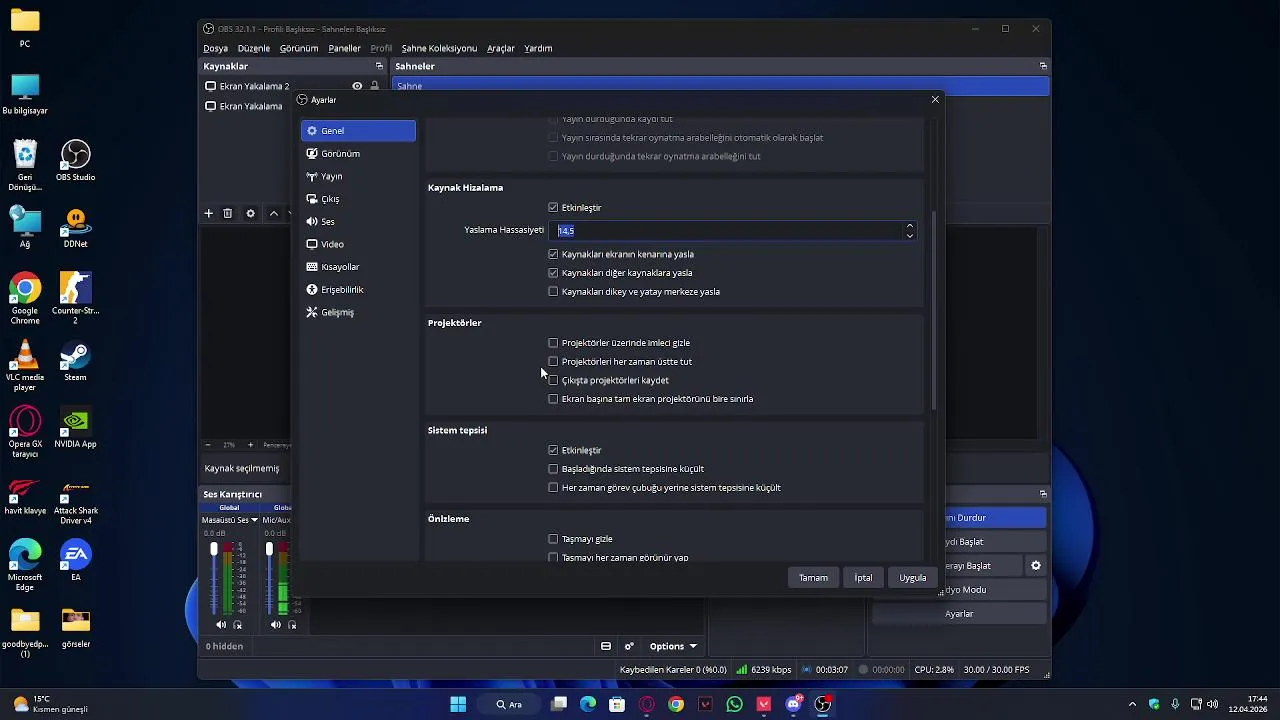Click İptal to cancel settings
Viewport: 1280px width, 720px height.
[863, 578]
